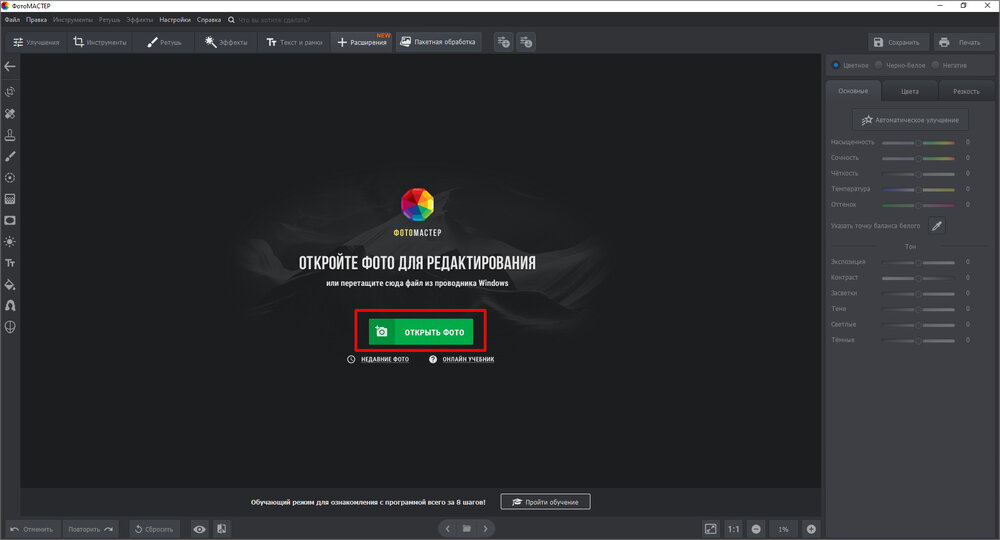Click the Сбросить reset button
1000x540 pixels.
coord(154,529)
